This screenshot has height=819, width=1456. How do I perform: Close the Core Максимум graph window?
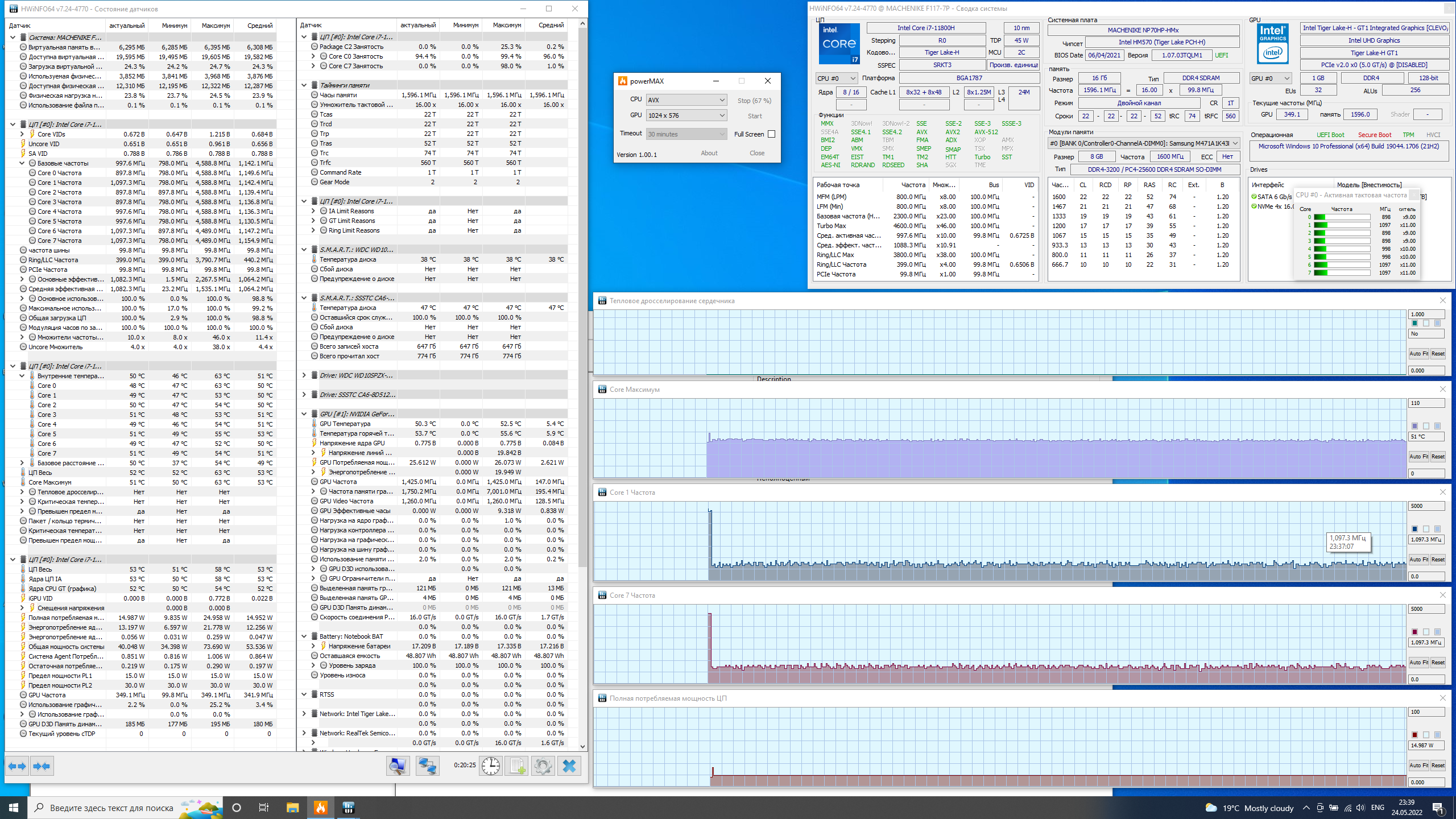1442,390
